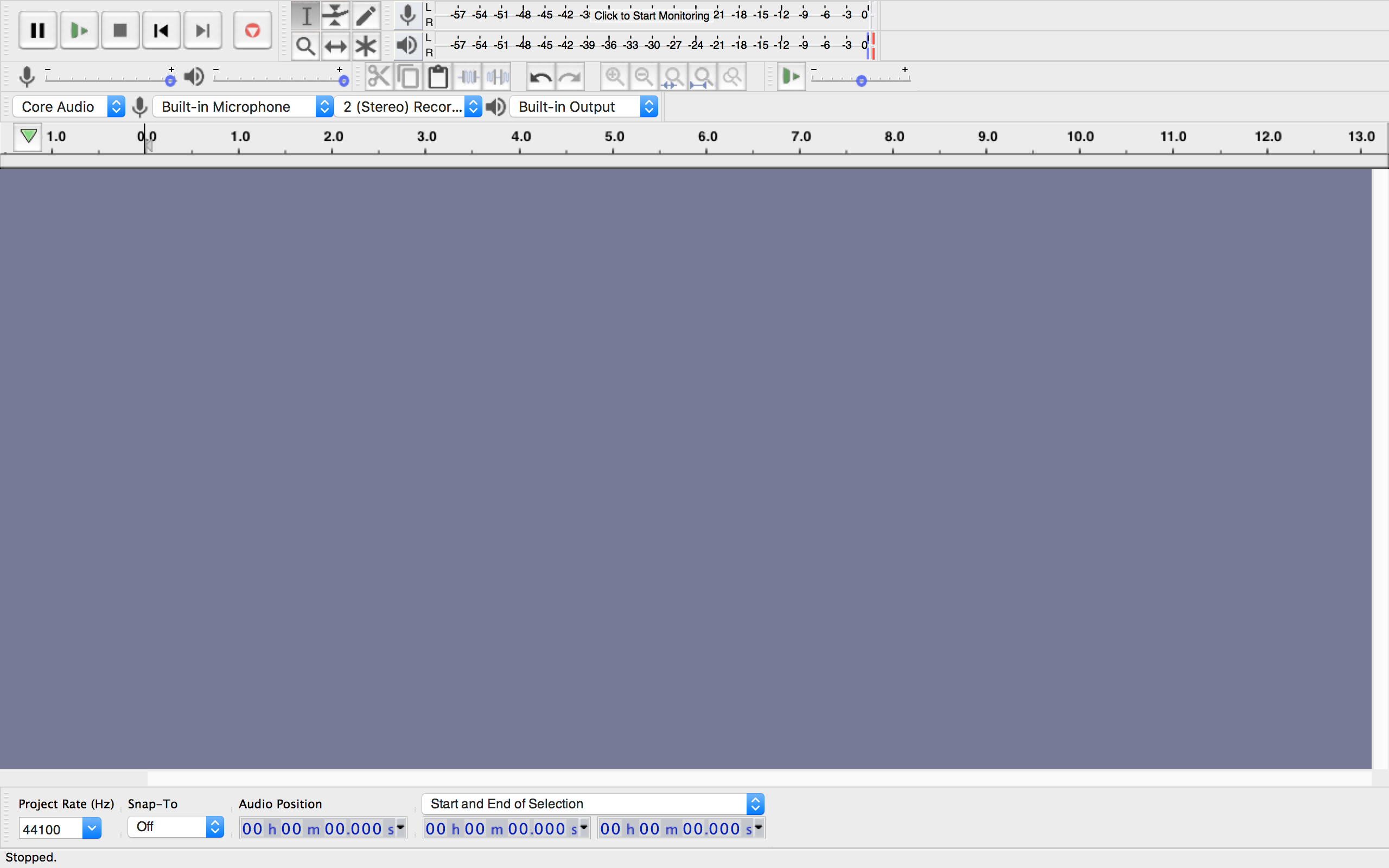Viewport: 1389px width, 868px height.
Task: Select the Selection tool
Action: point(306,16)
